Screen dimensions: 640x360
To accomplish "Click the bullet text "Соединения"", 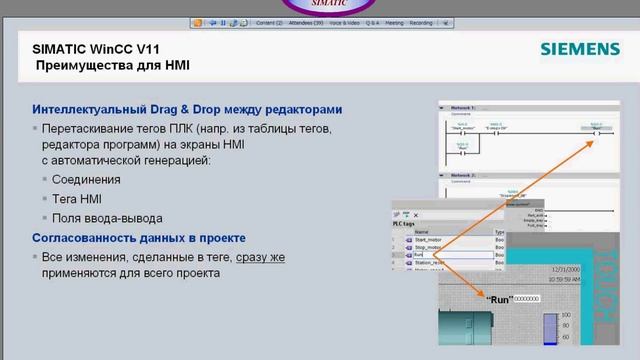I will click(x=86, y=180).
